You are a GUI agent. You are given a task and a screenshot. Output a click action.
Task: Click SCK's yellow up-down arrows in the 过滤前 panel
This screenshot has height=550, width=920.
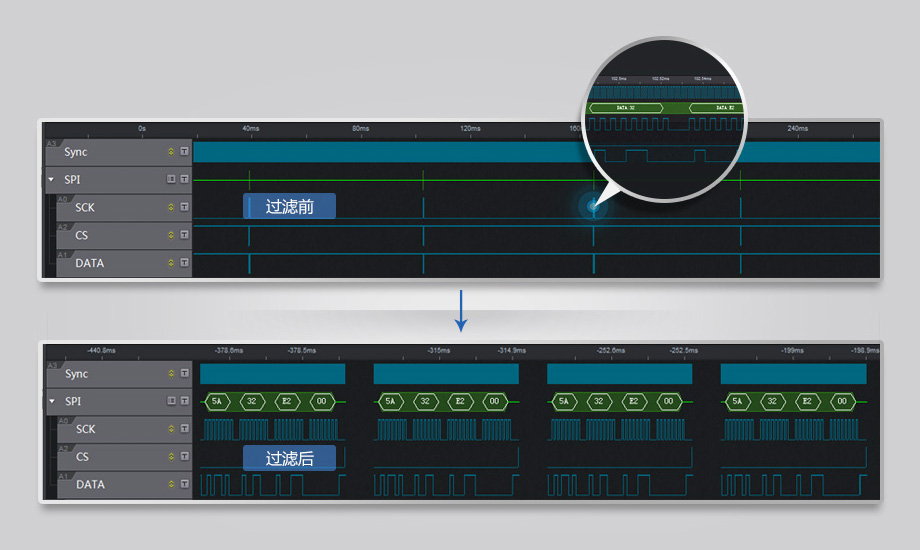tap(171, 207)
